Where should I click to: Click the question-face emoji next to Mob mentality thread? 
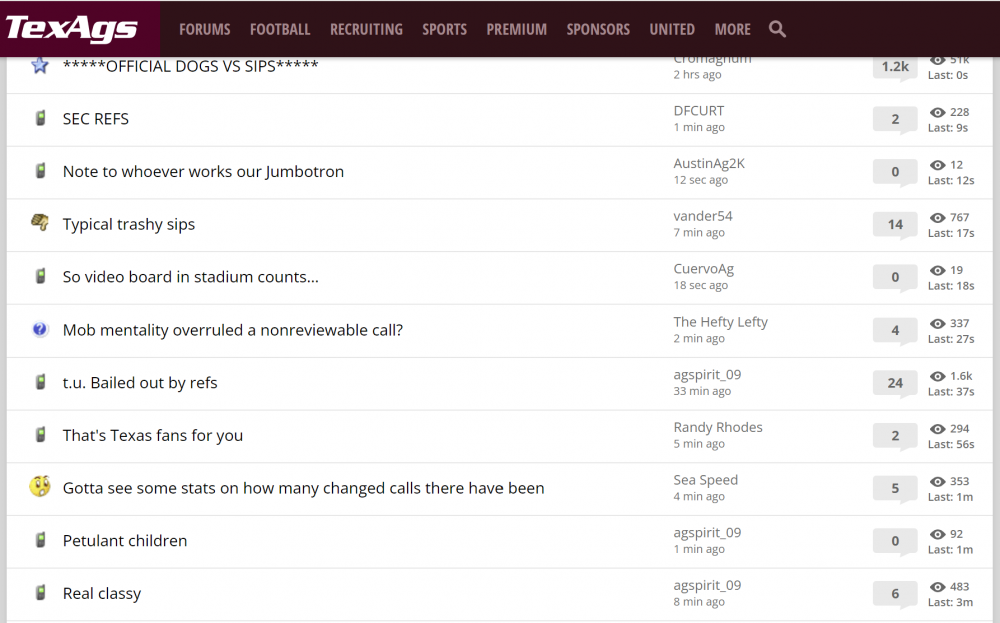coord(39,329)
